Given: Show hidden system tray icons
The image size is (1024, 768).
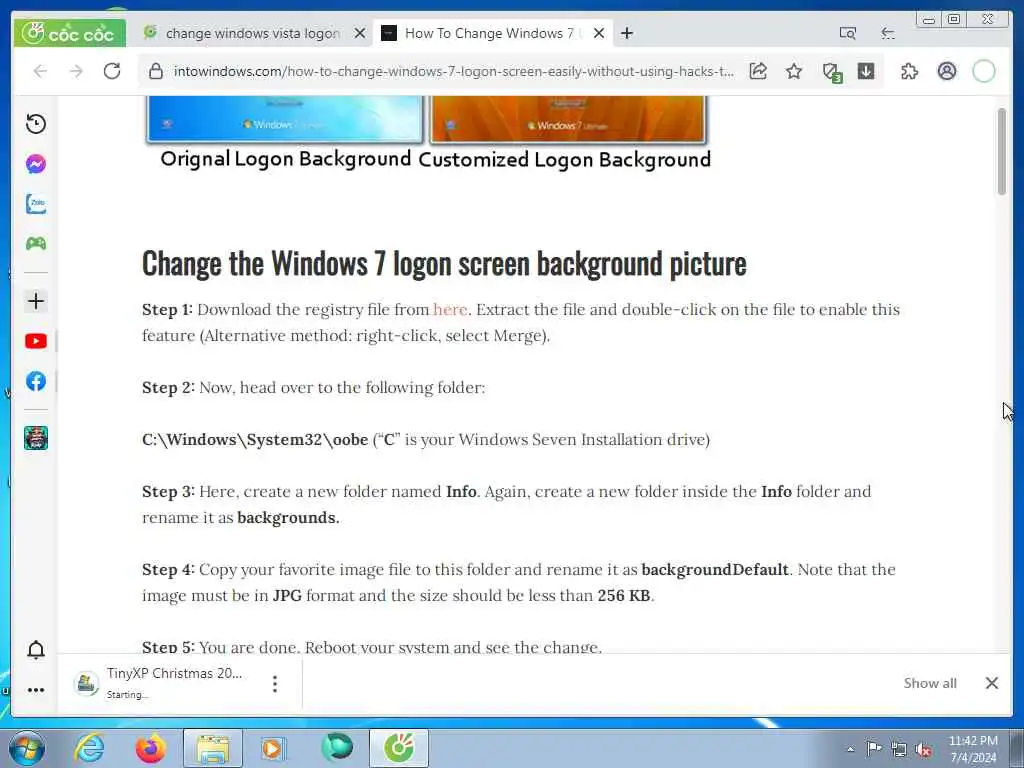Looking at the screenshot, I should coord(850,750).
